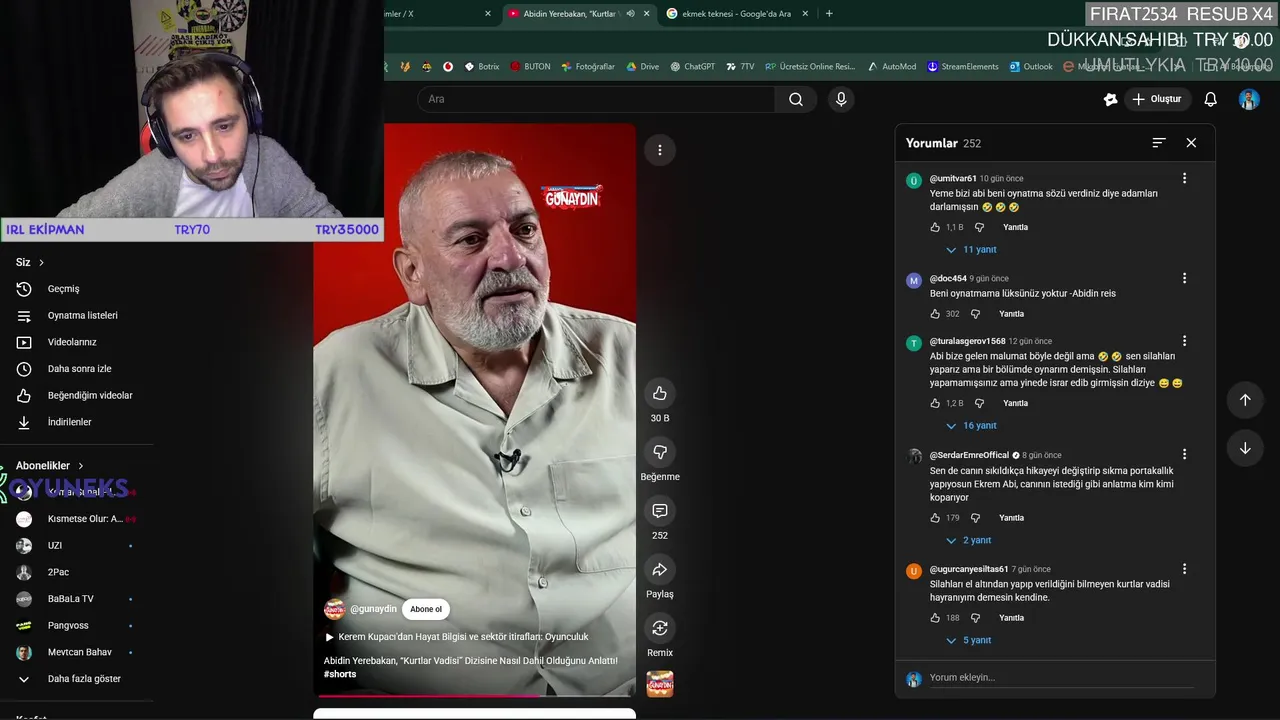Like @umitvar61's comment with 1,1 B likes
This screenshot has width=1280, height=720.
(935, 227)
